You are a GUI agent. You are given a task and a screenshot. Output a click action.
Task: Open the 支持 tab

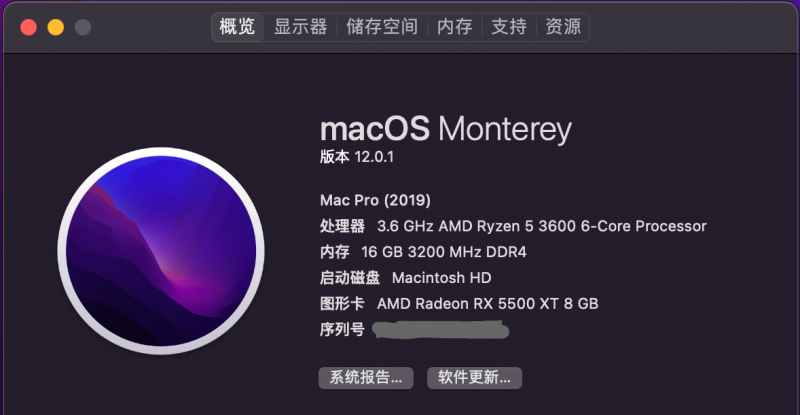509,27
